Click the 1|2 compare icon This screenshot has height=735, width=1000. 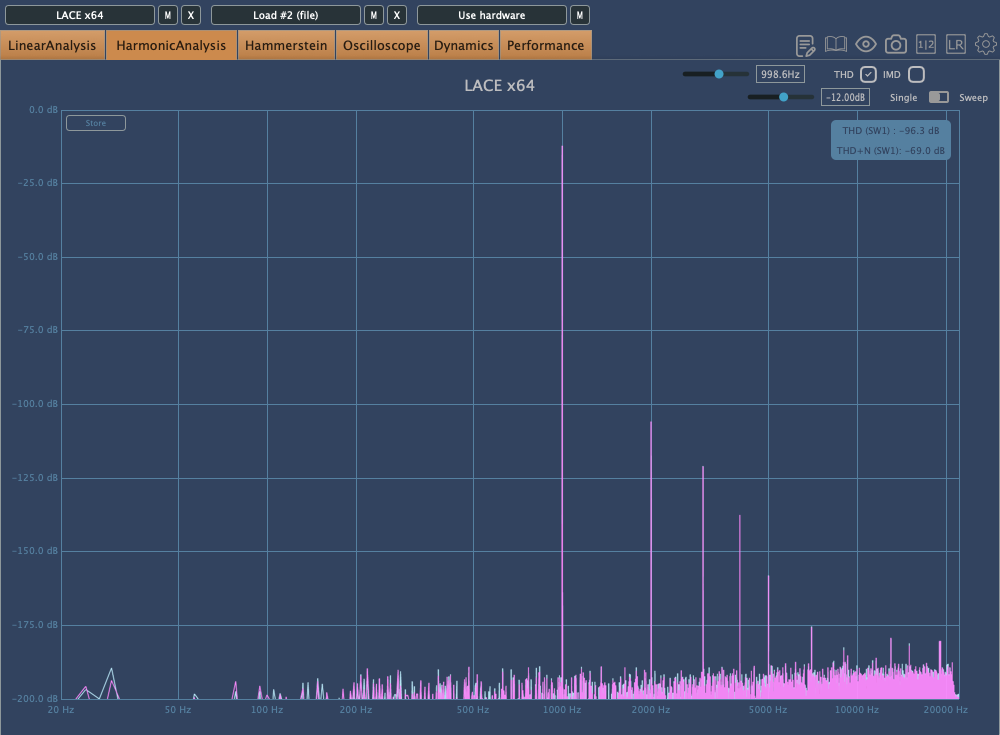(926, 45)
